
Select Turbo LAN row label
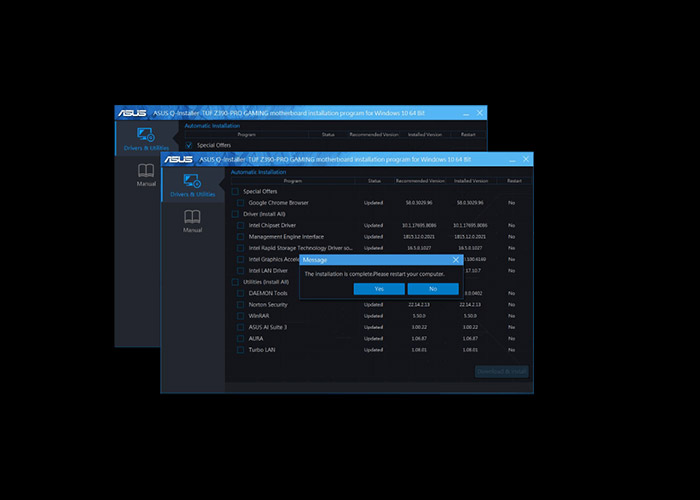pyautogui.click(x=262, y=350)
